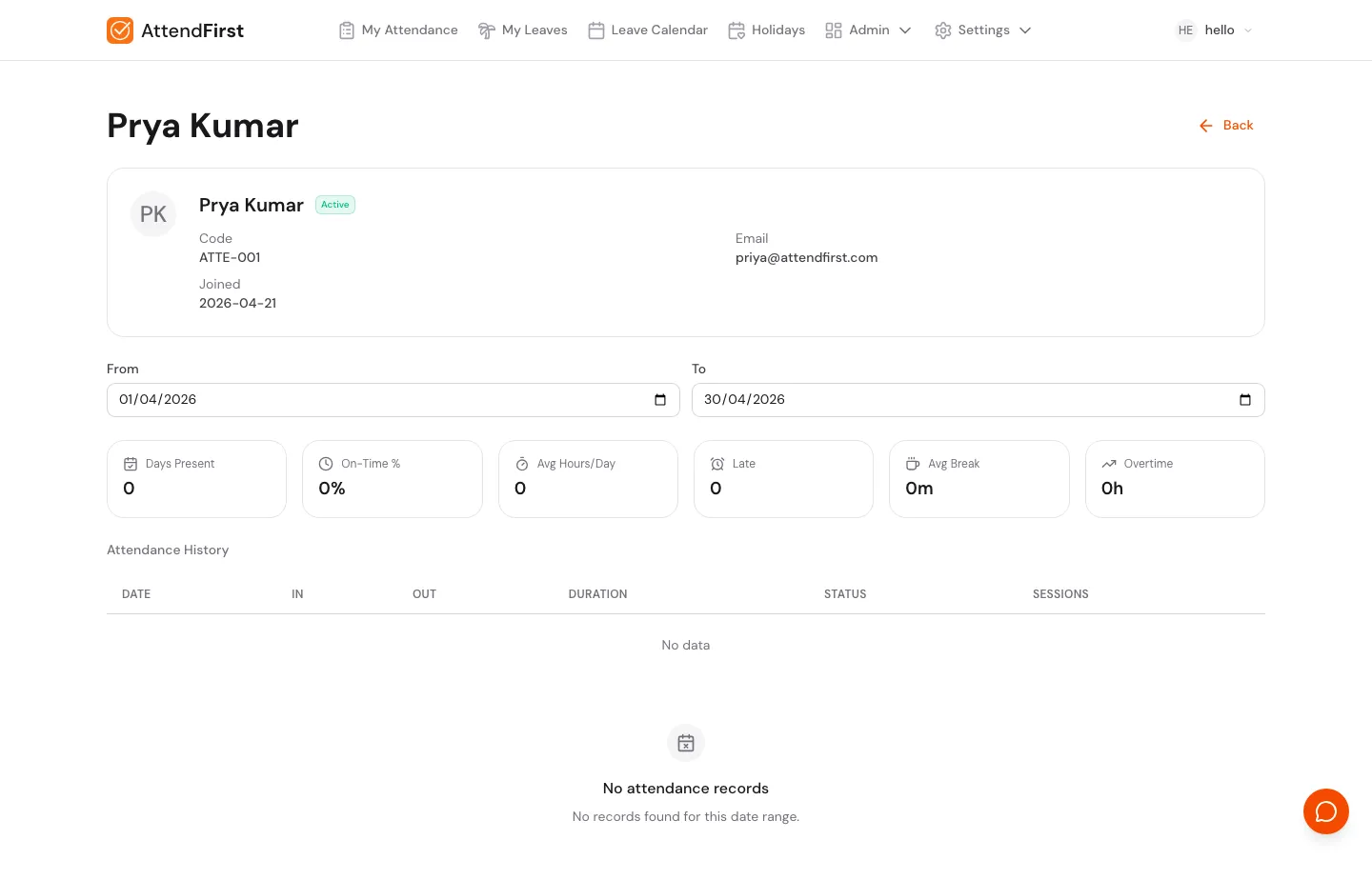Select the My Attendance clipboard icon
Image resolution: width=1372 pixels, height=880 pixels.
click(347, 30)
